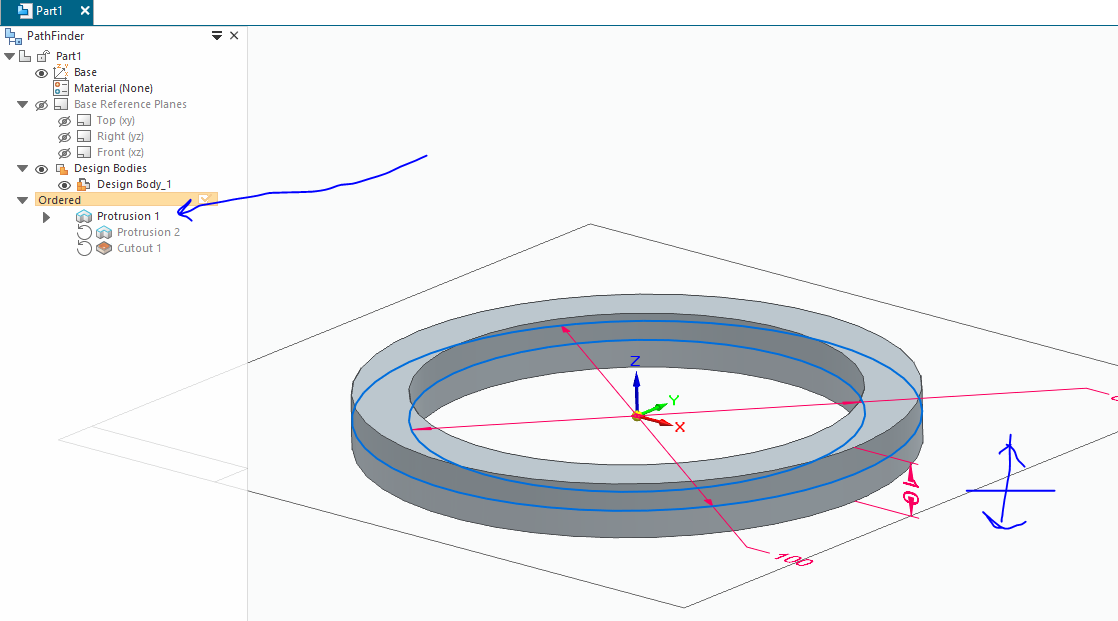Show the Front (xz) reference plane

point(64,153)
